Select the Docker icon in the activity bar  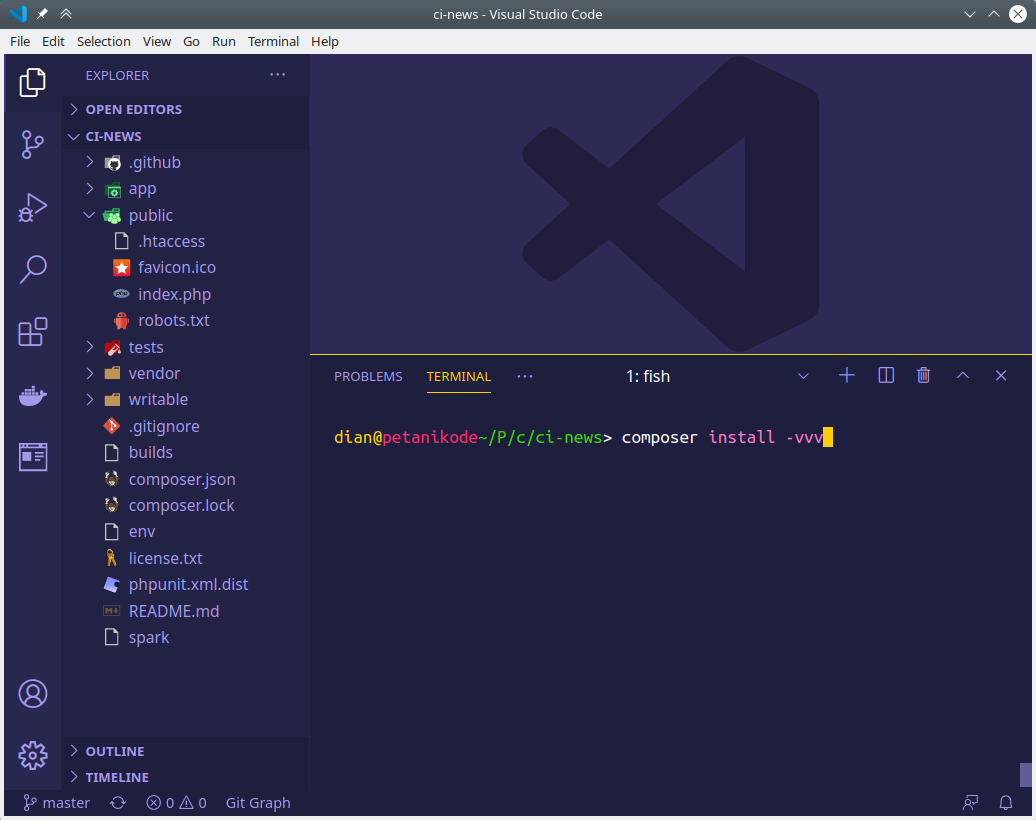point(33,395)
